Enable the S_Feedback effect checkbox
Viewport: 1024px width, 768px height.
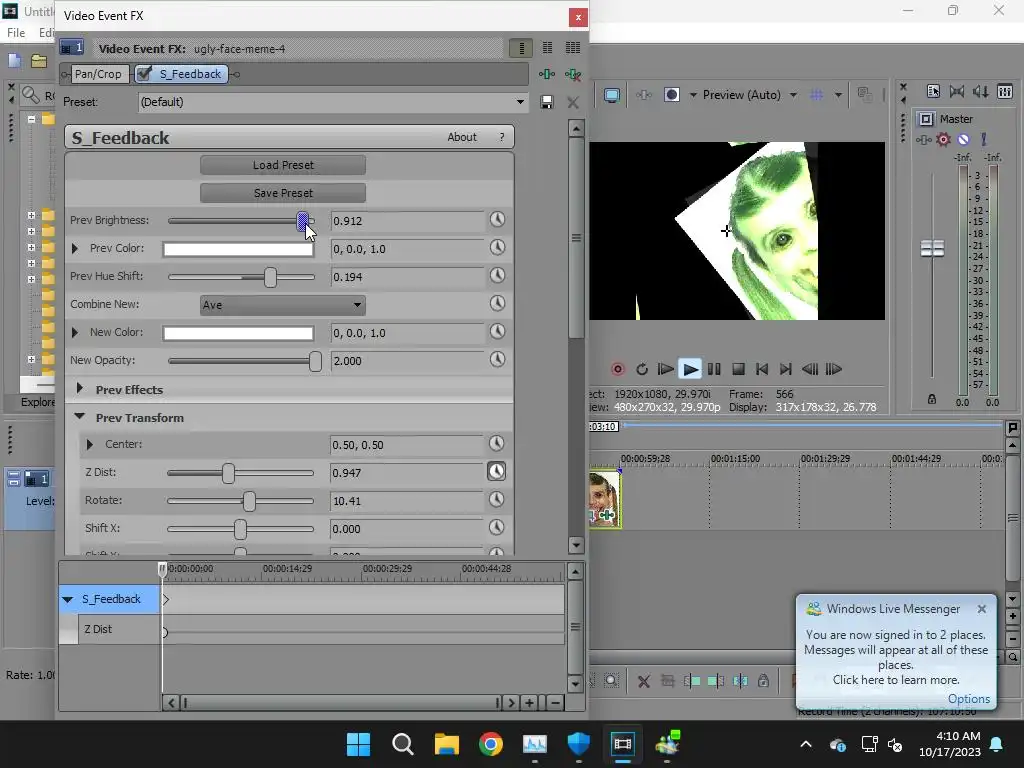(x=144, y=73)
